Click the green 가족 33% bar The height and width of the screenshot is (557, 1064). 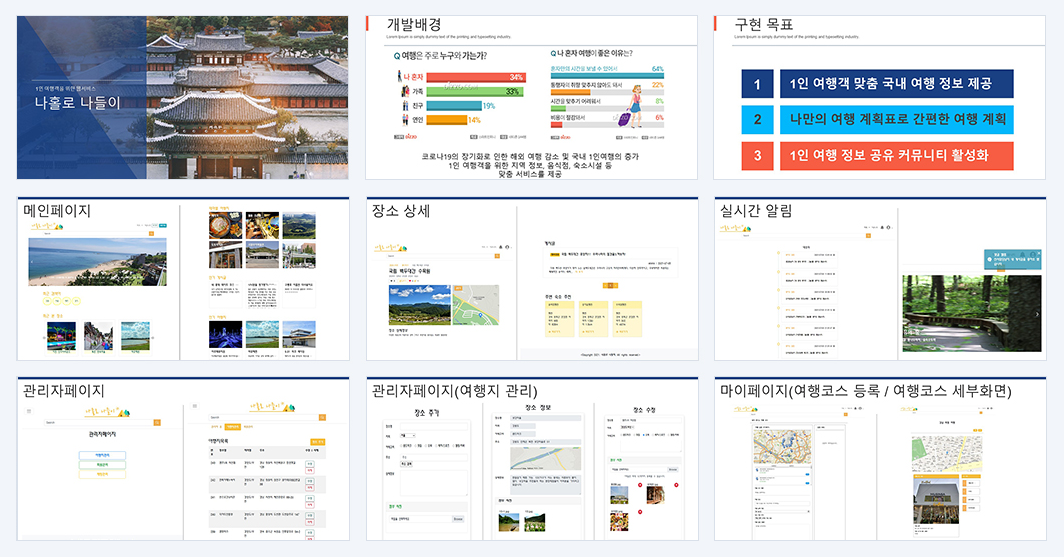click(x=474, y=92)
